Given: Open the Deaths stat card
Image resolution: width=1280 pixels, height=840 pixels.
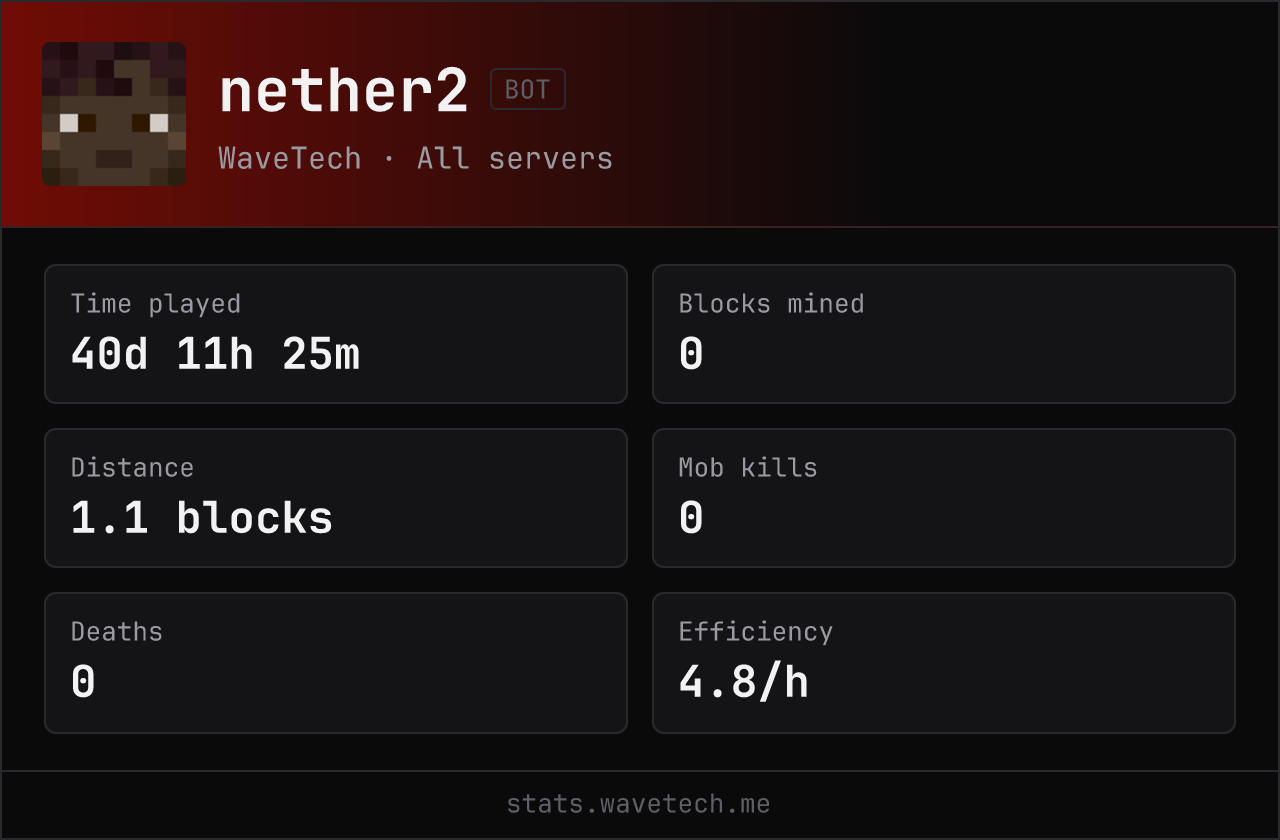Looking at the screenshot, I should click(x=336, y=663).
